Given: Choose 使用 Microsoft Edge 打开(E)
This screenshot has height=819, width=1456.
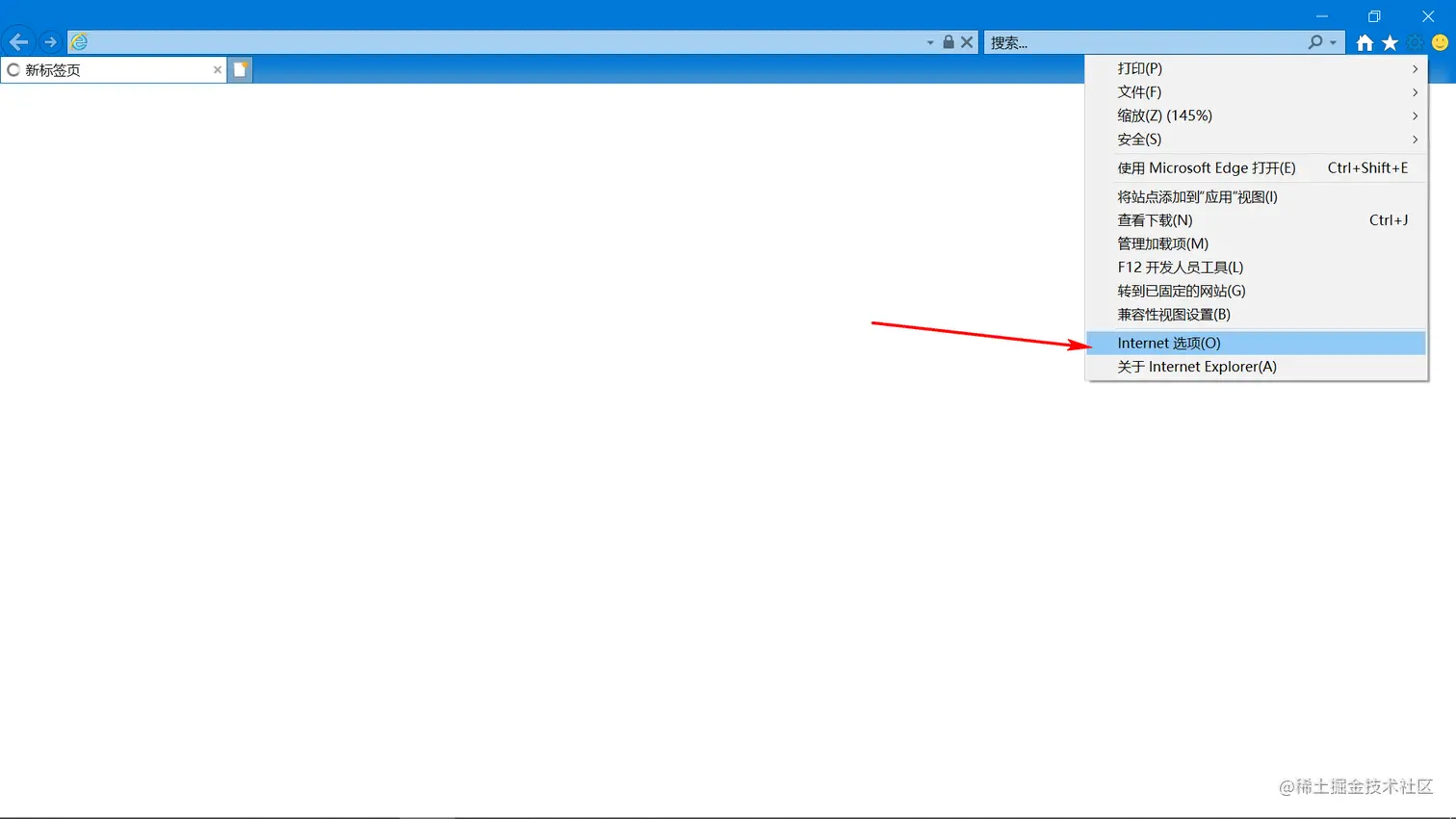Looking at the screenshot, I should coord(1257,167).
